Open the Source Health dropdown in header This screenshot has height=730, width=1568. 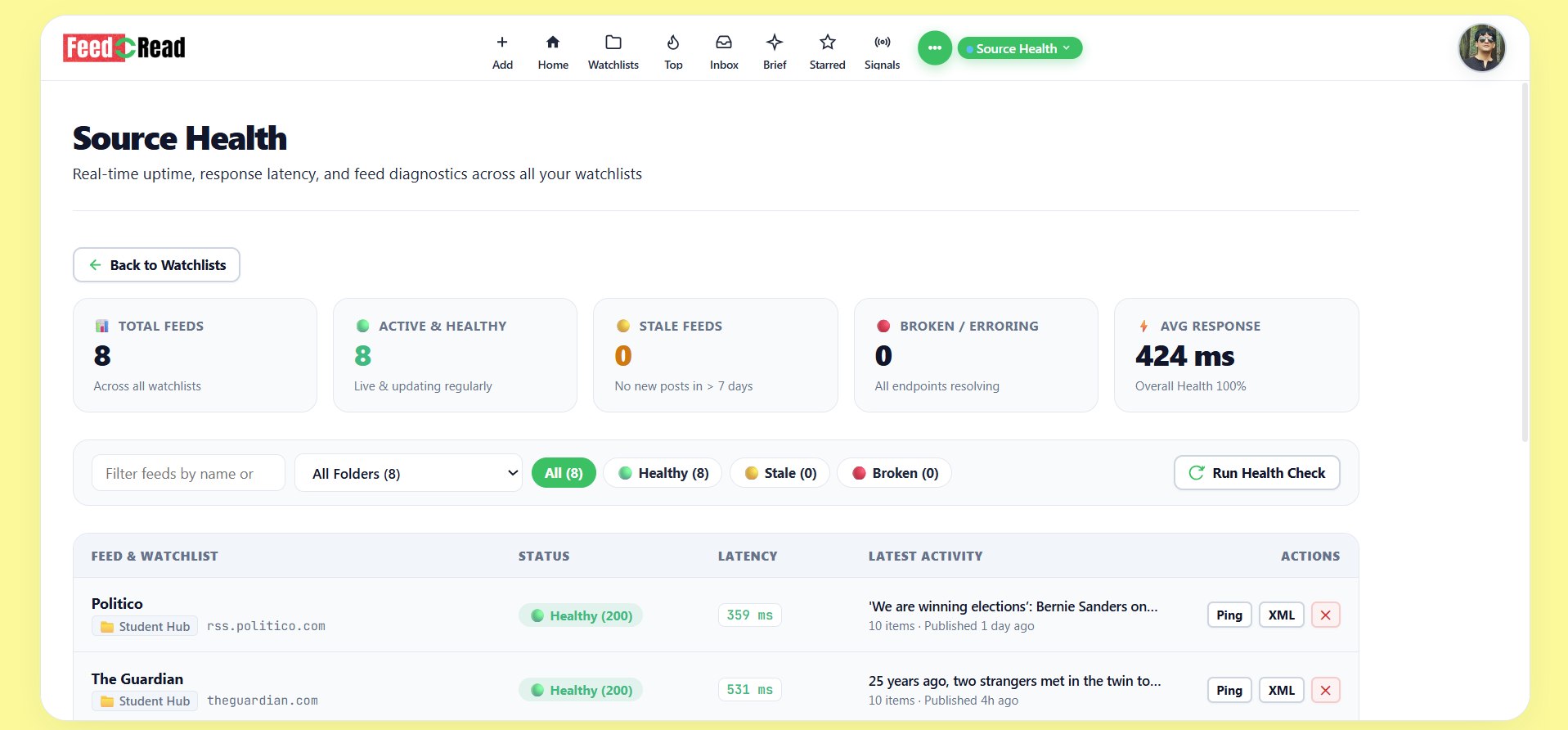tap(1020, 48)
